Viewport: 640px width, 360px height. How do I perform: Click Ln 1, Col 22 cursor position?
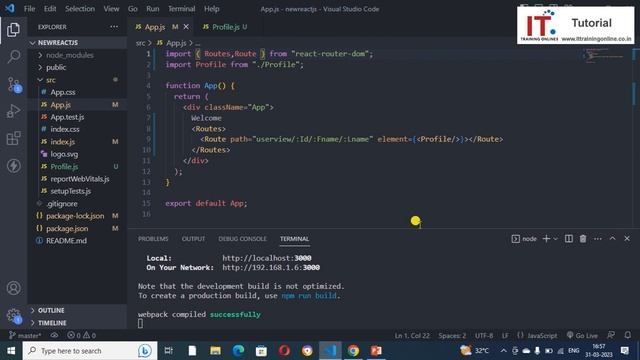(x=412, y=336)
